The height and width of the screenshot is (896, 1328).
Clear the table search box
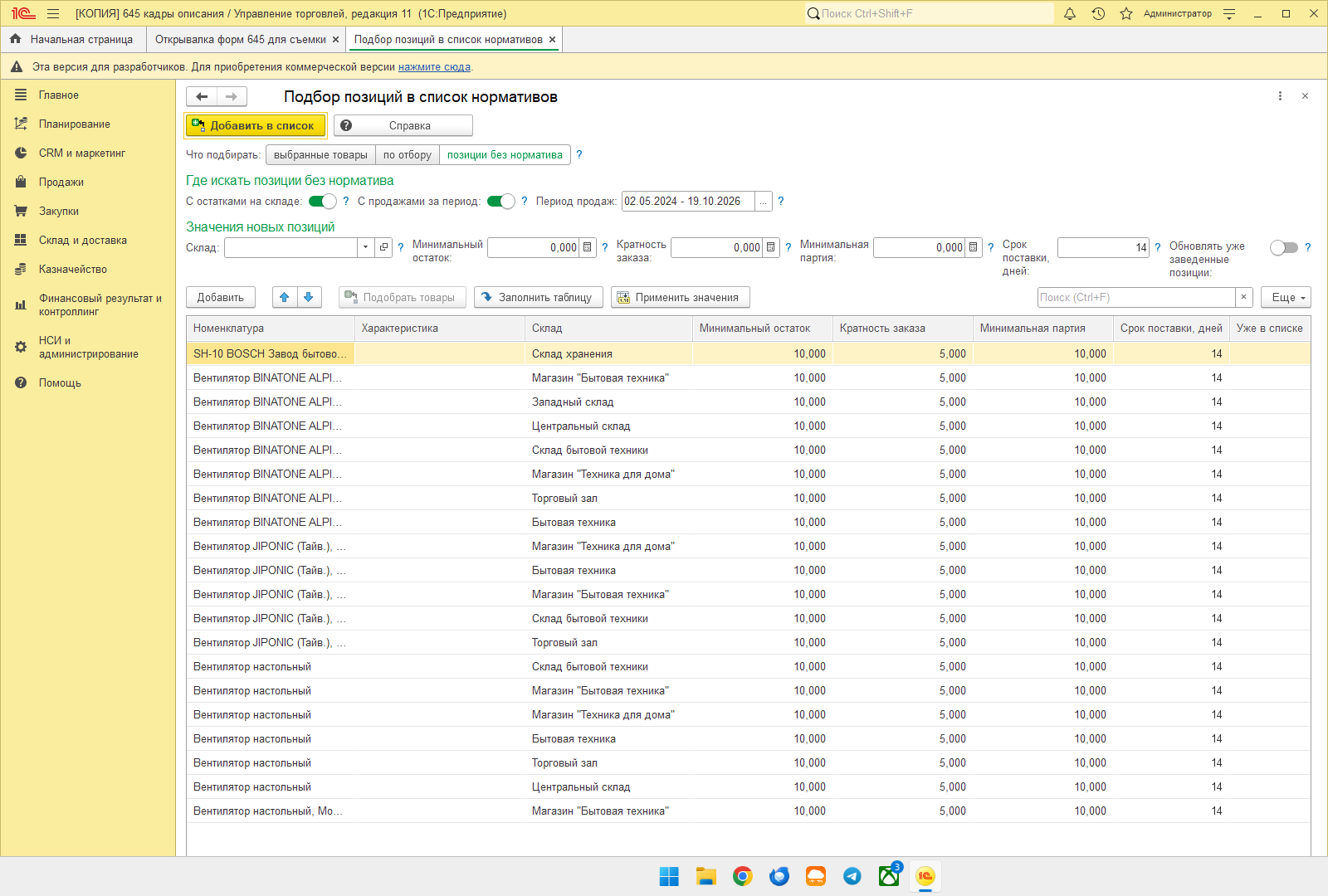pos(1243,297)
